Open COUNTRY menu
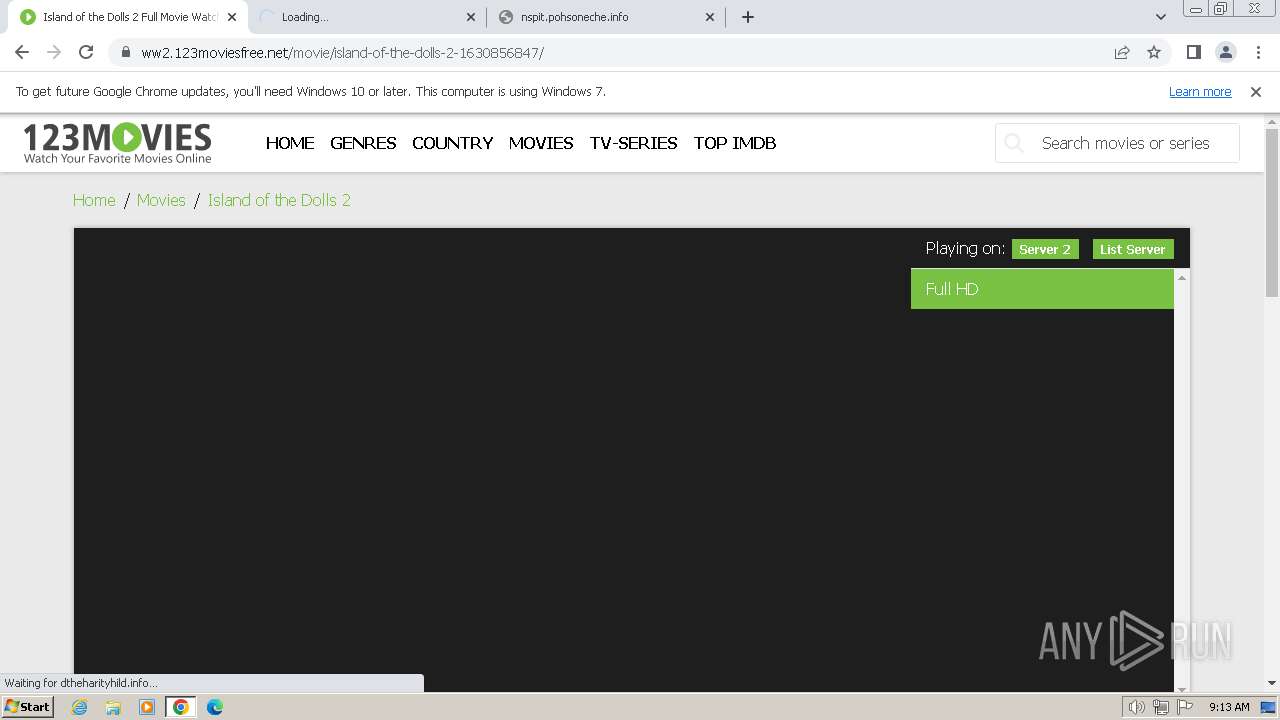The height and width of the screenshot is (720, 1280). (452, 143)
